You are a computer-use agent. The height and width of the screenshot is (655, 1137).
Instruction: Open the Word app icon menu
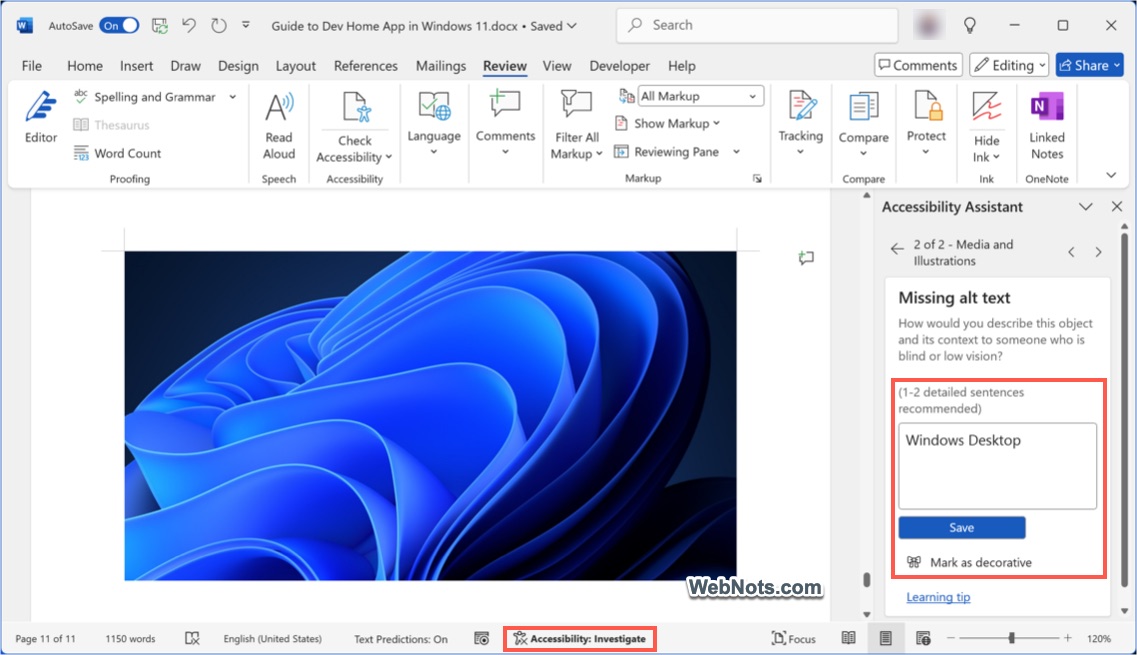tap(25, 25)
